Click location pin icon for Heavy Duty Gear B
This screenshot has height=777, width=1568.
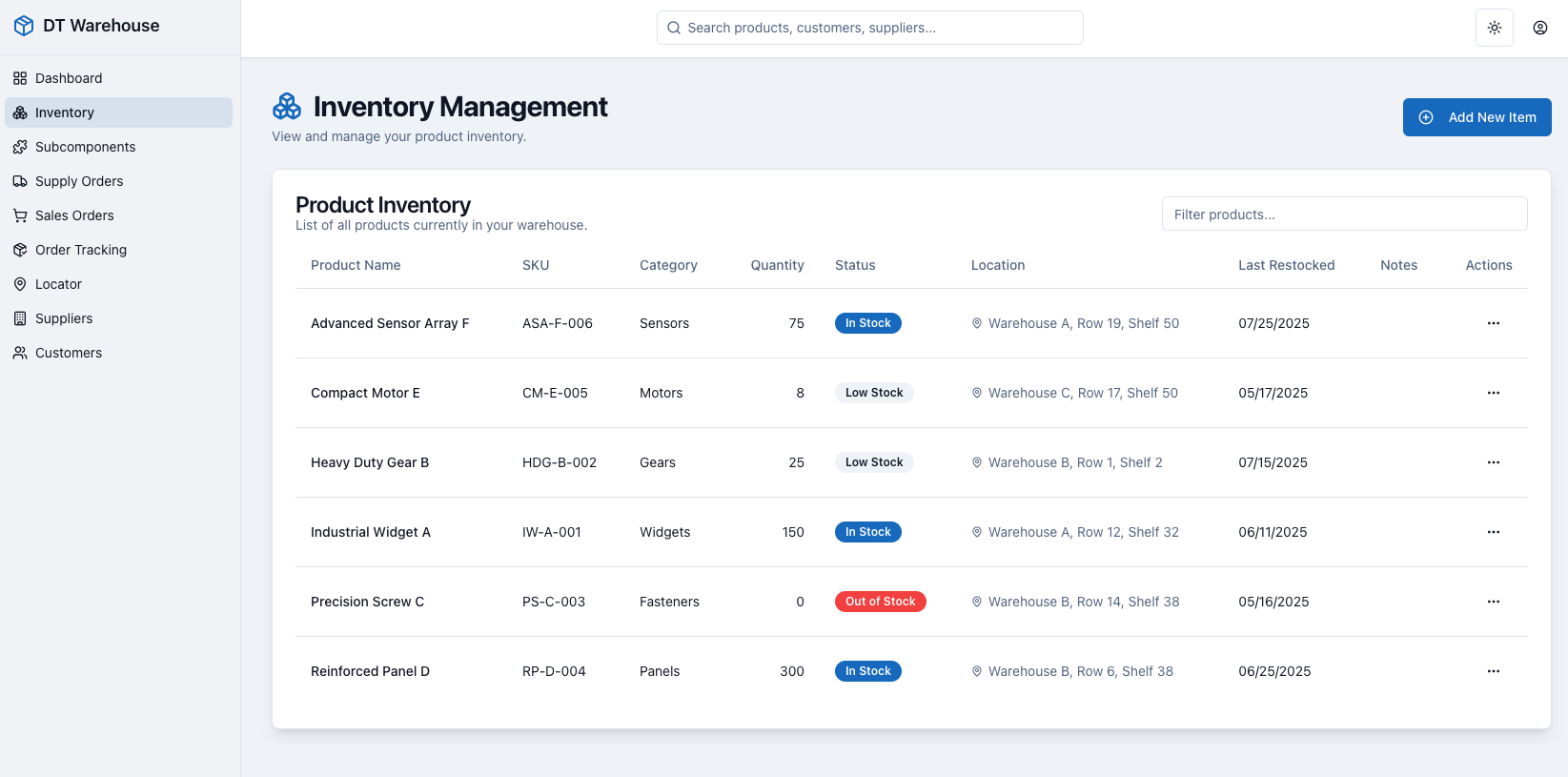click(x=977, y=462)
